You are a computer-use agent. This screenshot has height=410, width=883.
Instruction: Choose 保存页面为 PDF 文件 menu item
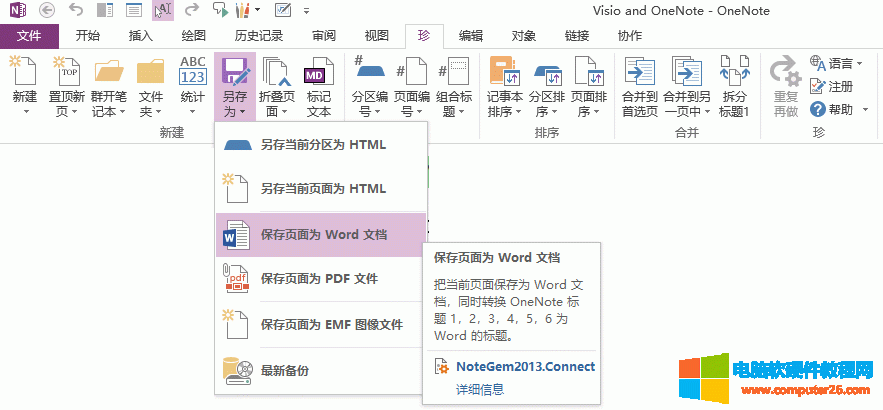pos(321,279)
